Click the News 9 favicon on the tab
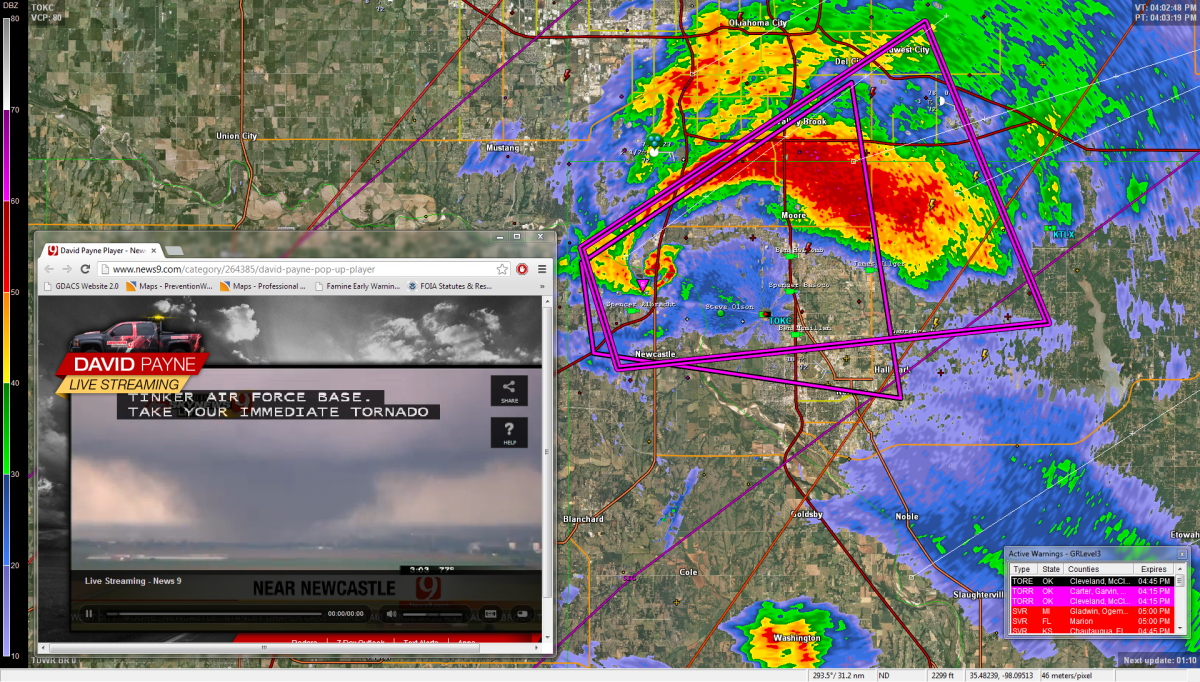This screenshot has width=1200, height=682. pyautogui.click(x=52, y=250)
